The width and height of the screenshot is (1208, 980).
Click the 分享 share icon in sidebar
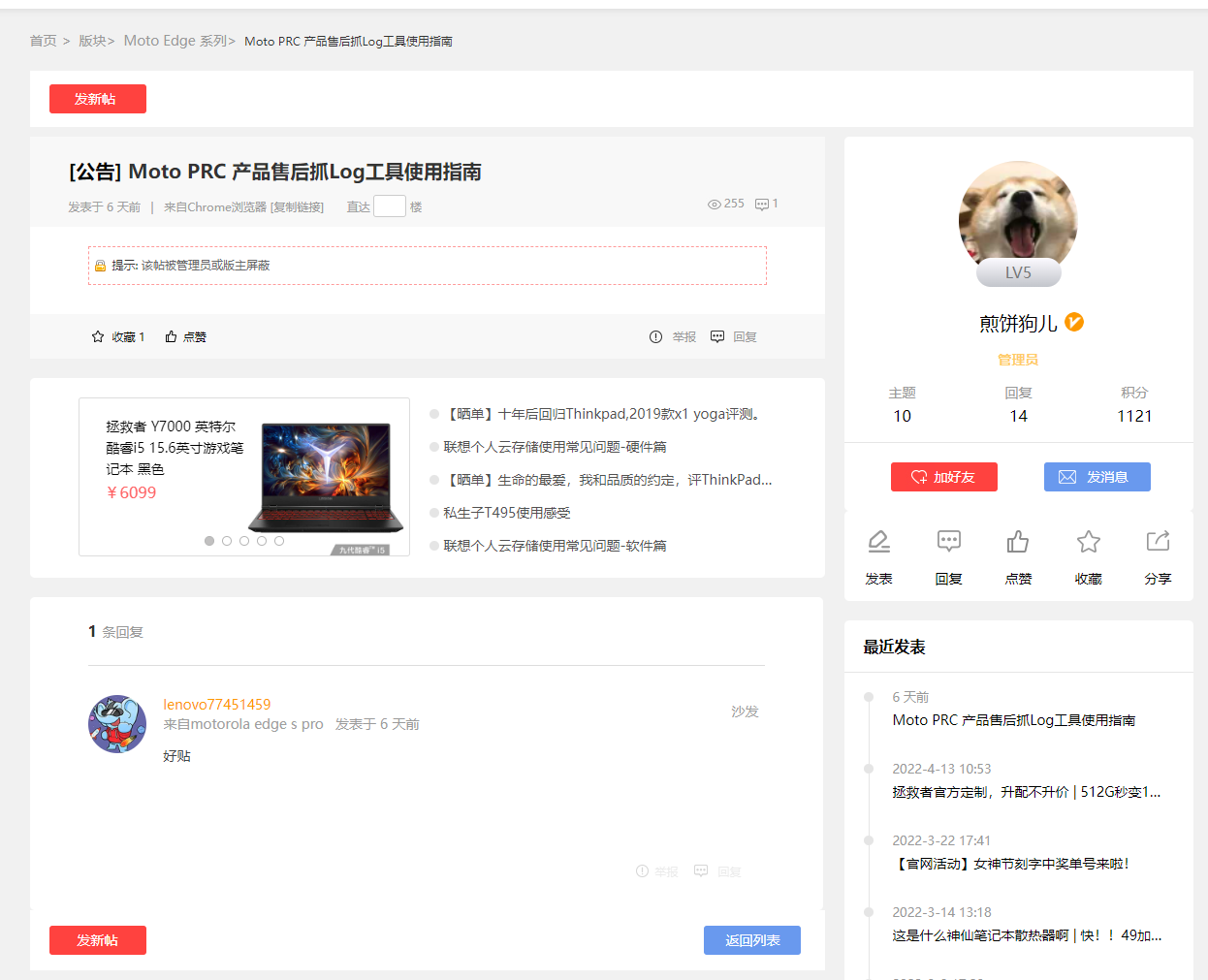(x=1158, y=541)
